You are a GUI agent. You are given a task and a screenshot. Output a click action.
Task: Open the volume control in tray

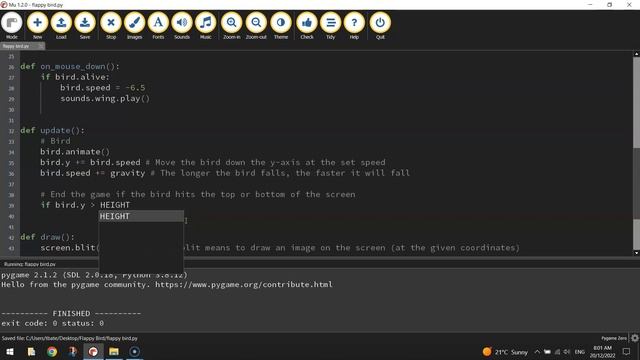point(567,352)
